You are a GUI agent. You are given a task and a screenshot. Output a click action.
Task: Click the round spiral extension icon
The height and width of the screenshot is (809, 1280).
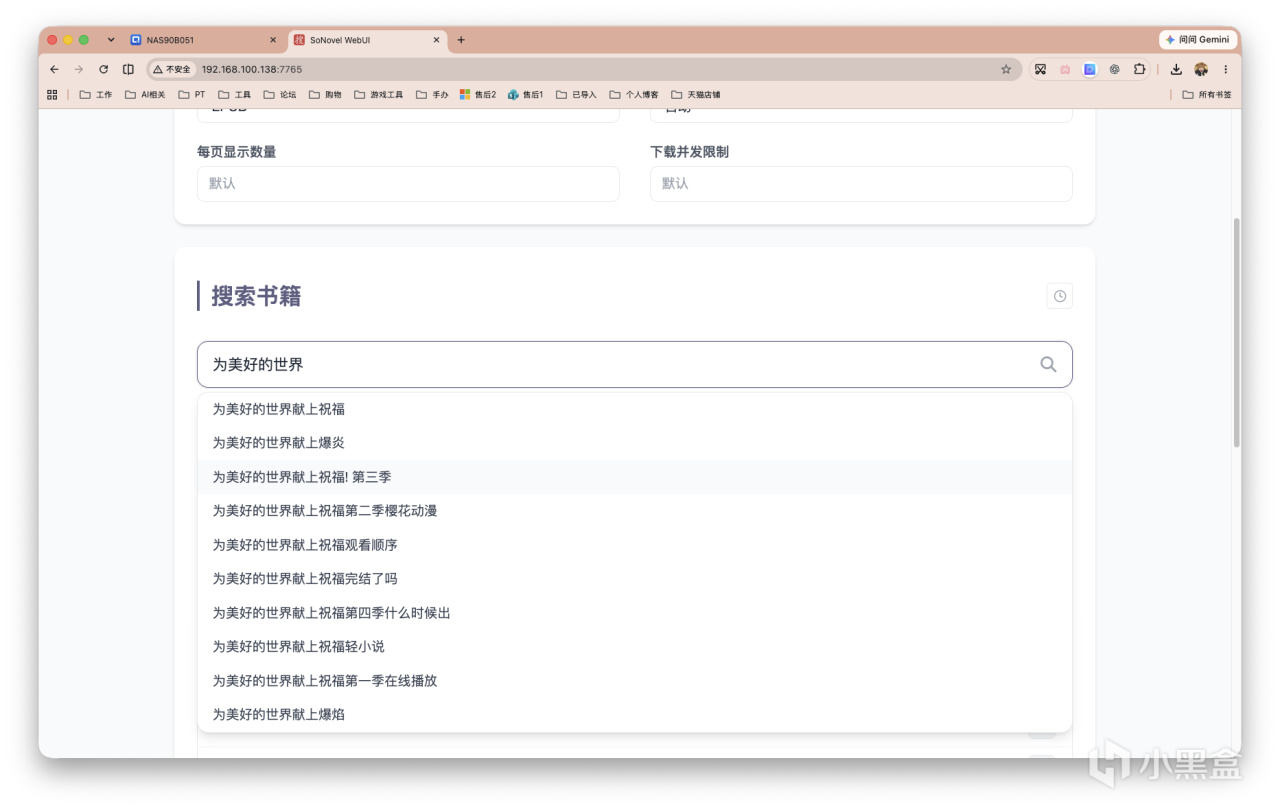point(1114,69)
